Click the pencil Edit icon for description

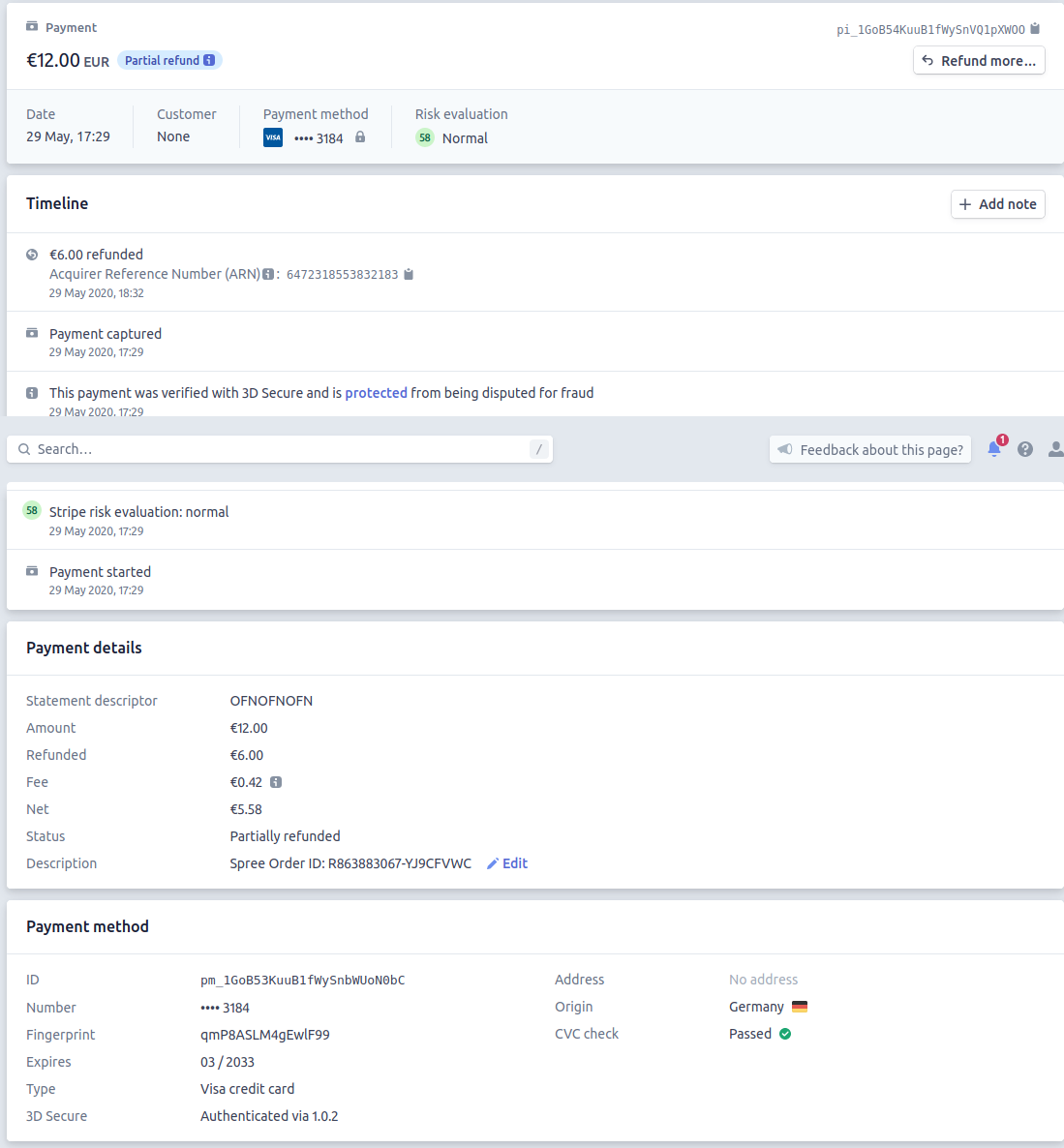[x=493, y=864]
